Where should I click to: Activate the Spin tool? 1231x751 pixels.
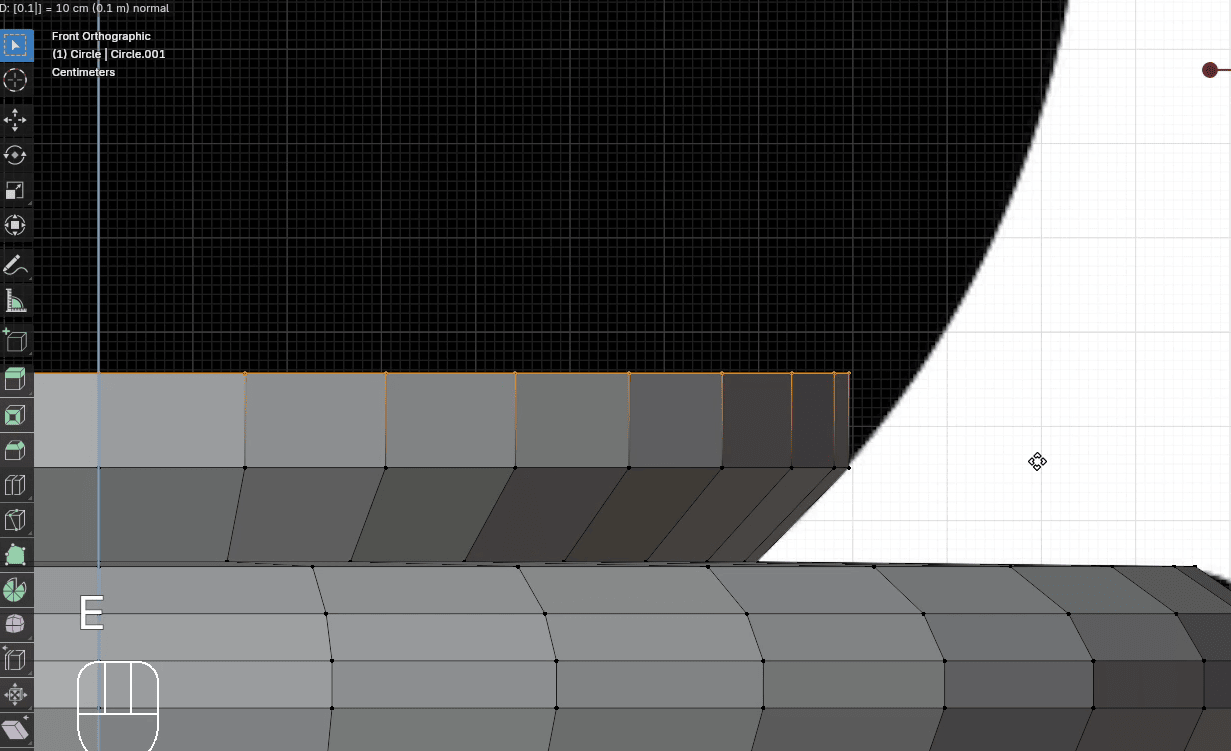(x=15, y=590)
